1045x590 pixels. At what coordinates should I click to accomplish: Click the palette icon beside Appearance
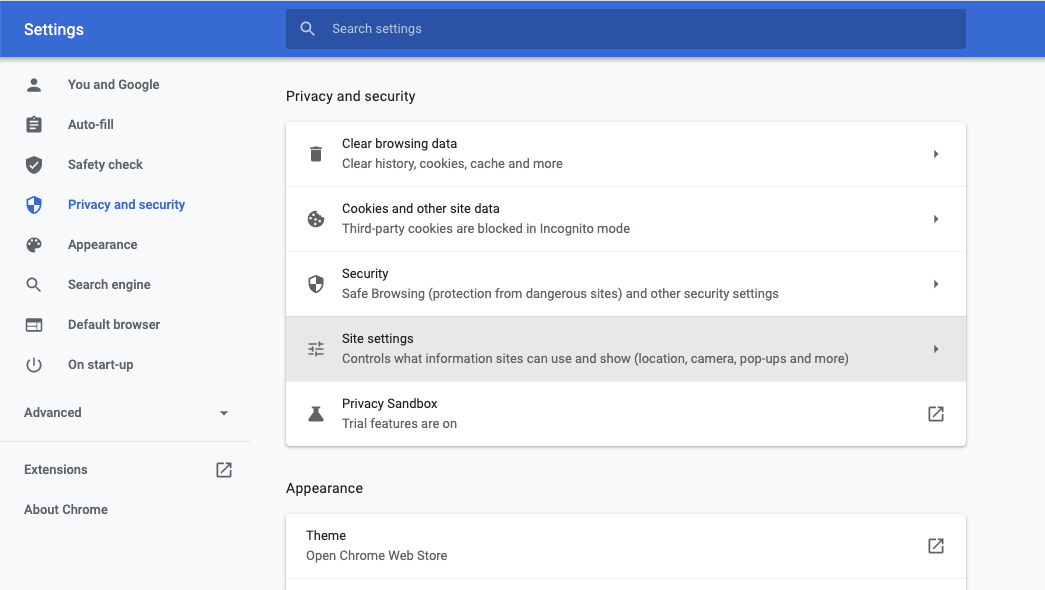[34, 245]
